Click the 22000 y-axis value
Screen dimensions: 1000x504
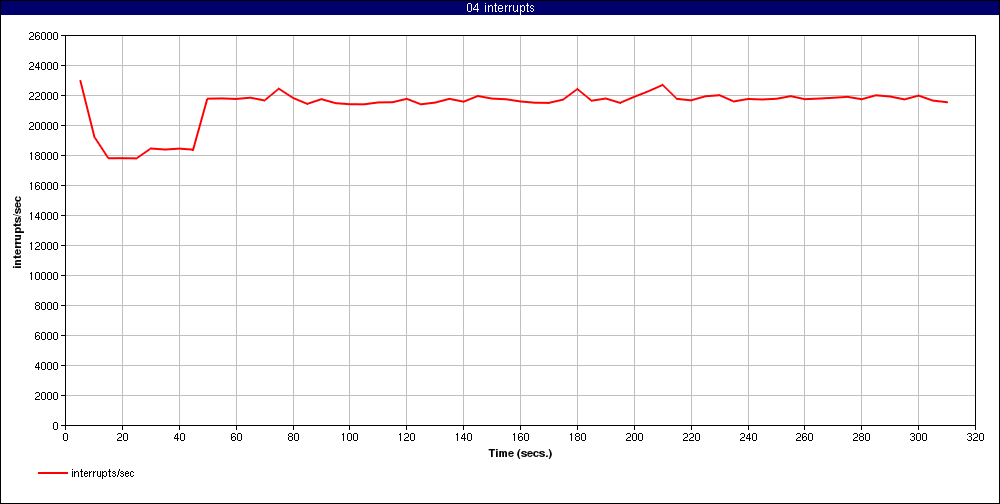click(45, 96)
